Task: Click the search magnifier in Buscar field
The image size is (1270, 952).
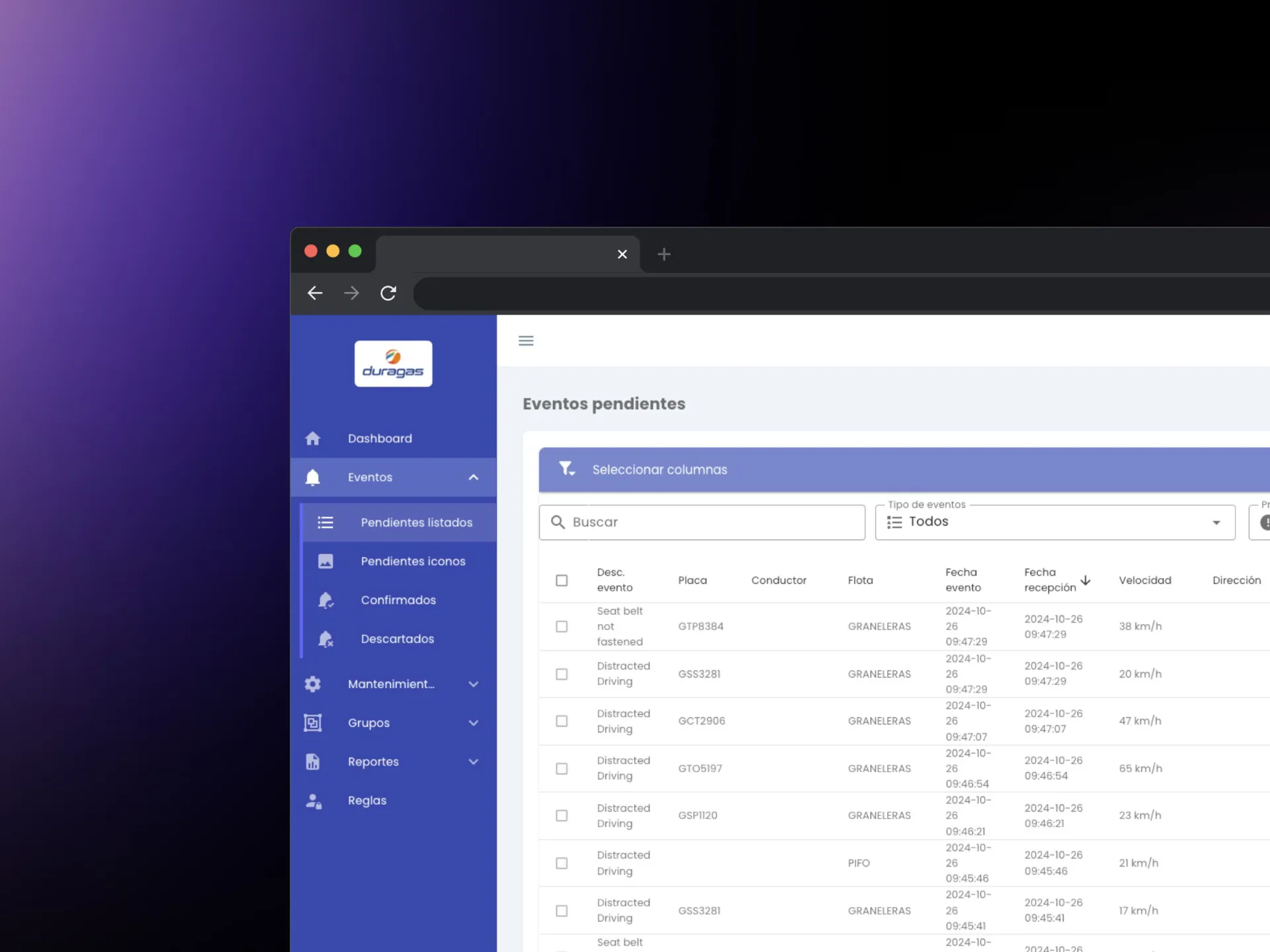Action: [558, 522]
